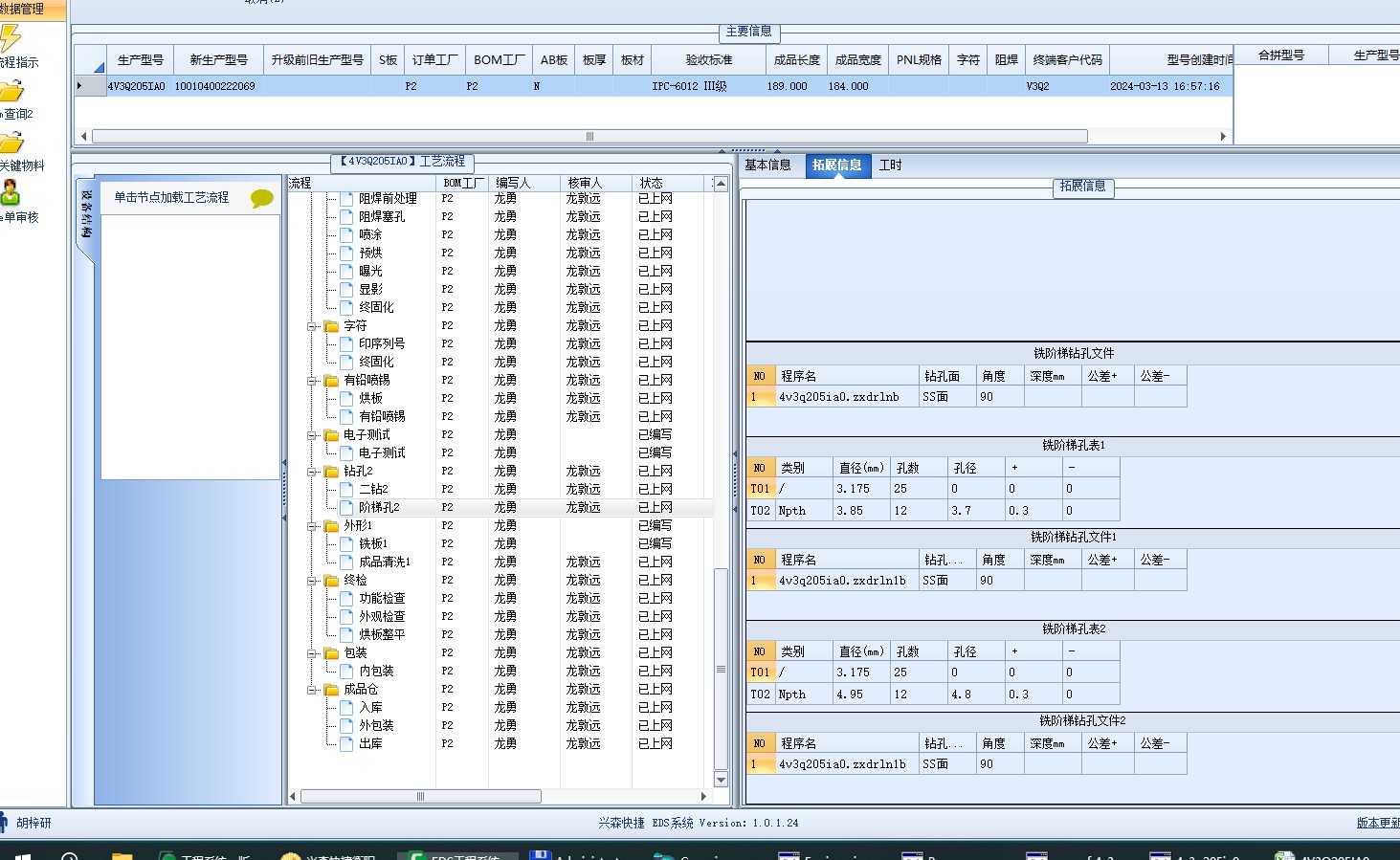Select the 拓展信息 tab

tap(837, 165)
